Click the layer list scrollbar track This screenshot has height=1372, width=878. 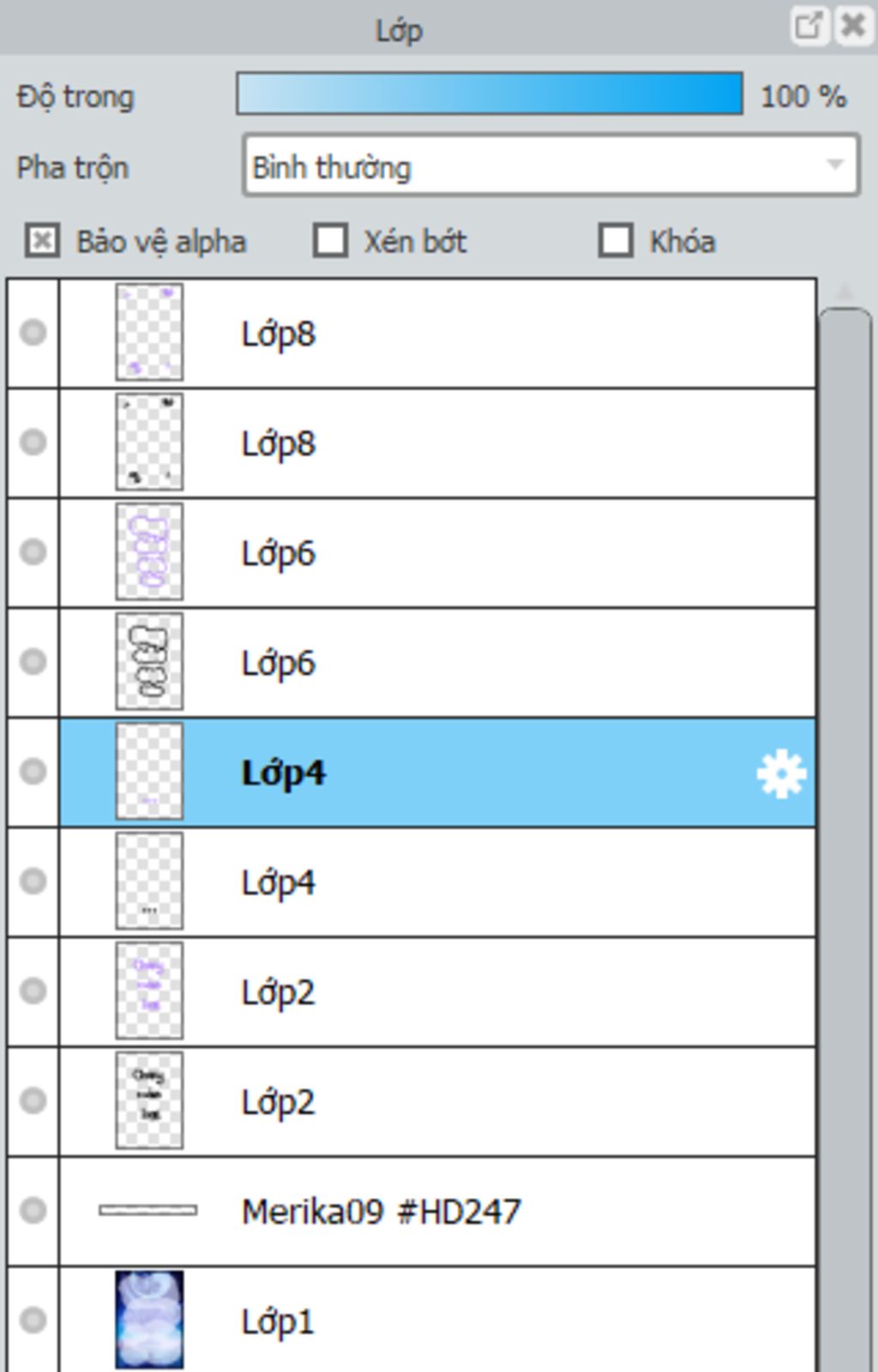(845, 840)
